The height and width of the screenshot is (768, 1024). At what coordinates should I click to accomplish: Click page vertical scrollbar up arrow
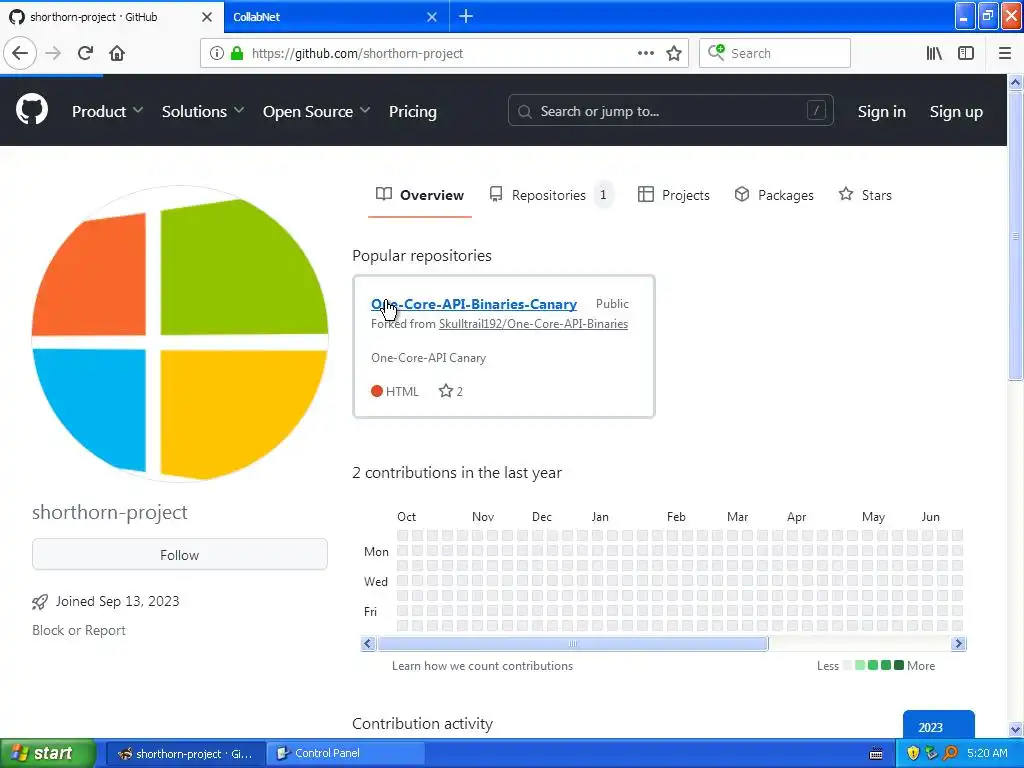(1015, 82)
